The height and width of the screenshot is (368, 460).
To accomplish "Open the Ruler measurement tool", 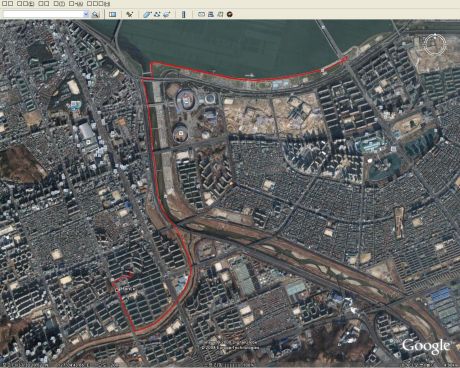I will click(183, 14).
